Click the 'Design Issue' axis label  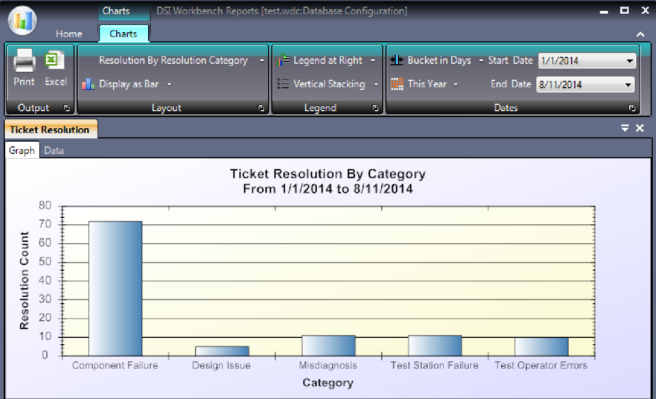tap(221, 366)
